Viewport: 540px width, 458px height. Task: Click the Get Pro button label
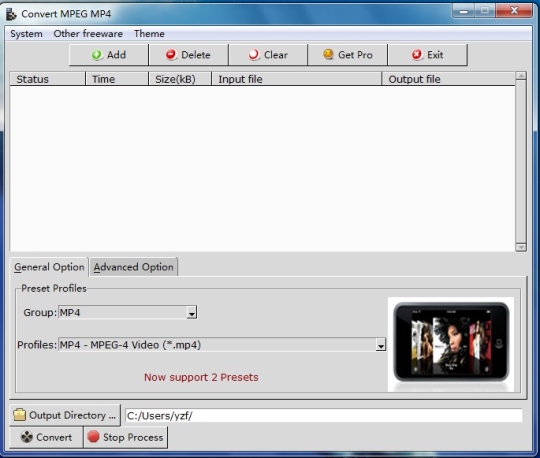[355, 55]
